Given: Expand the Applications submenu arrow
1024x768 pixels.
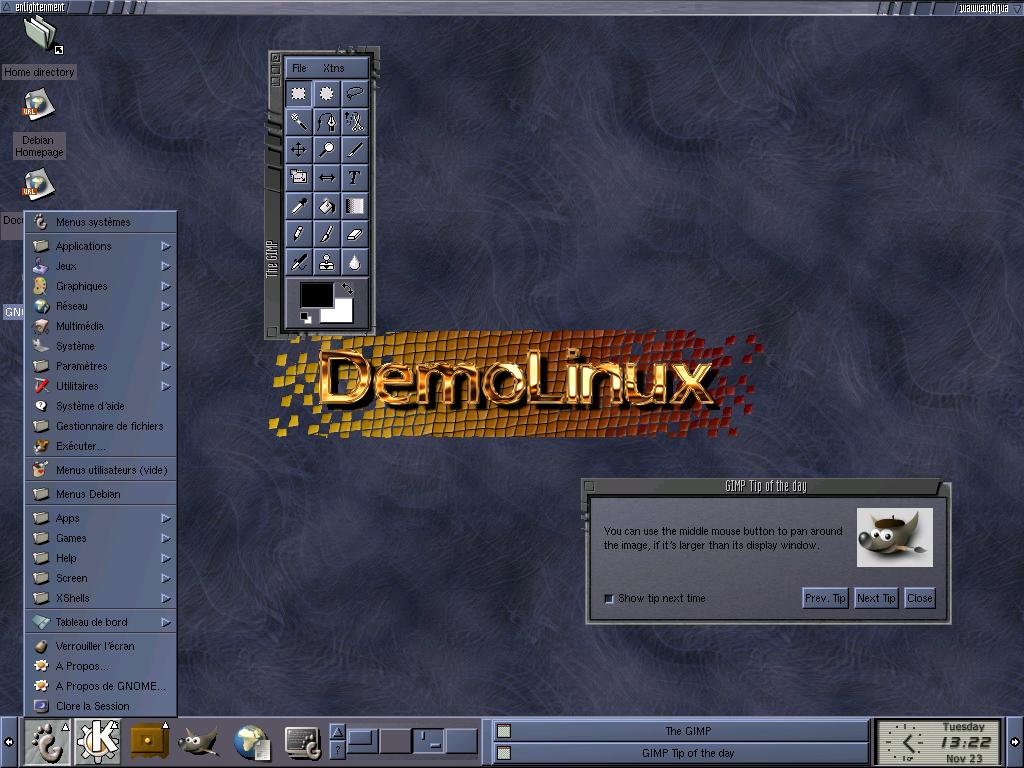Looking at the screenshot, I should [166, 246].
